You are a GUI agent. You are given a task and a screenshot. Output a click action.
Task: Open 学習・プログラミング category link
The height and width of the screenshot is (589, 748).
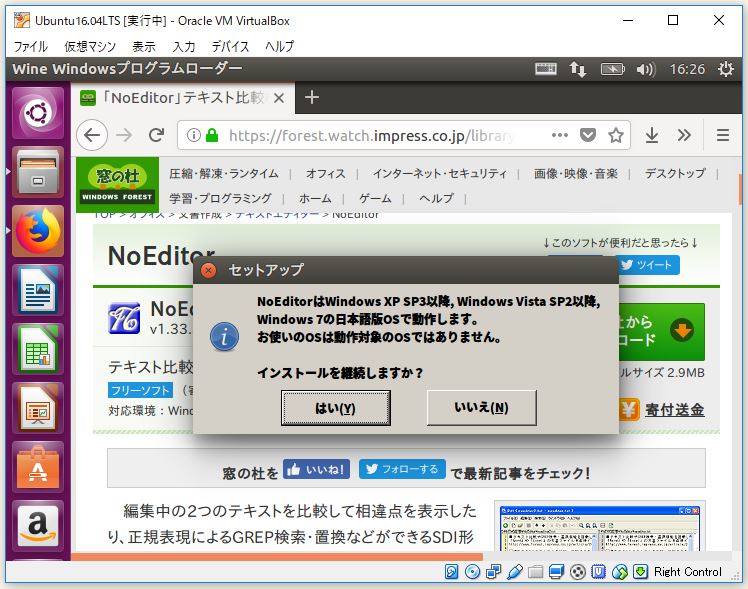pos(220,198)
